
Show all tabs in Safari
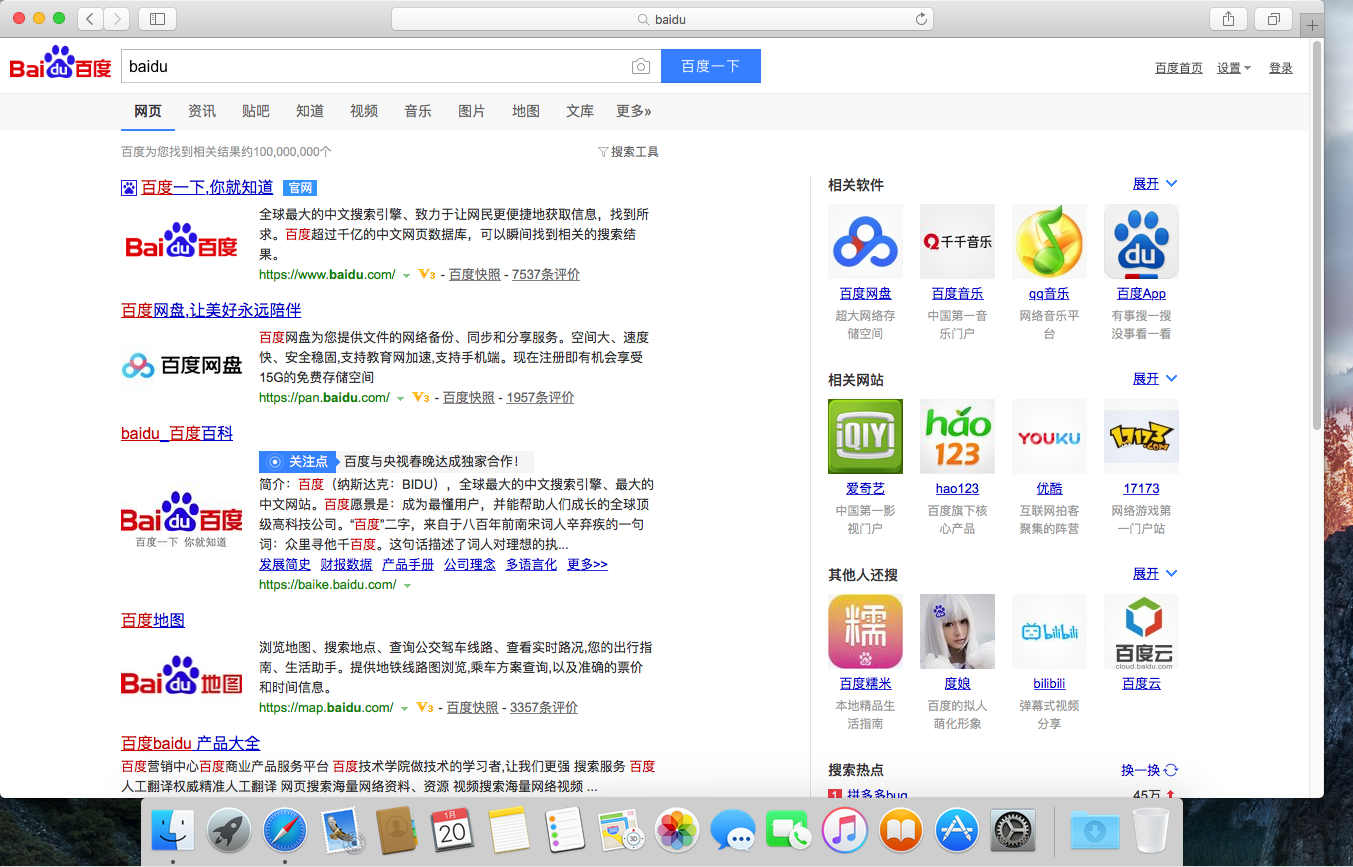pos(1274,19)
